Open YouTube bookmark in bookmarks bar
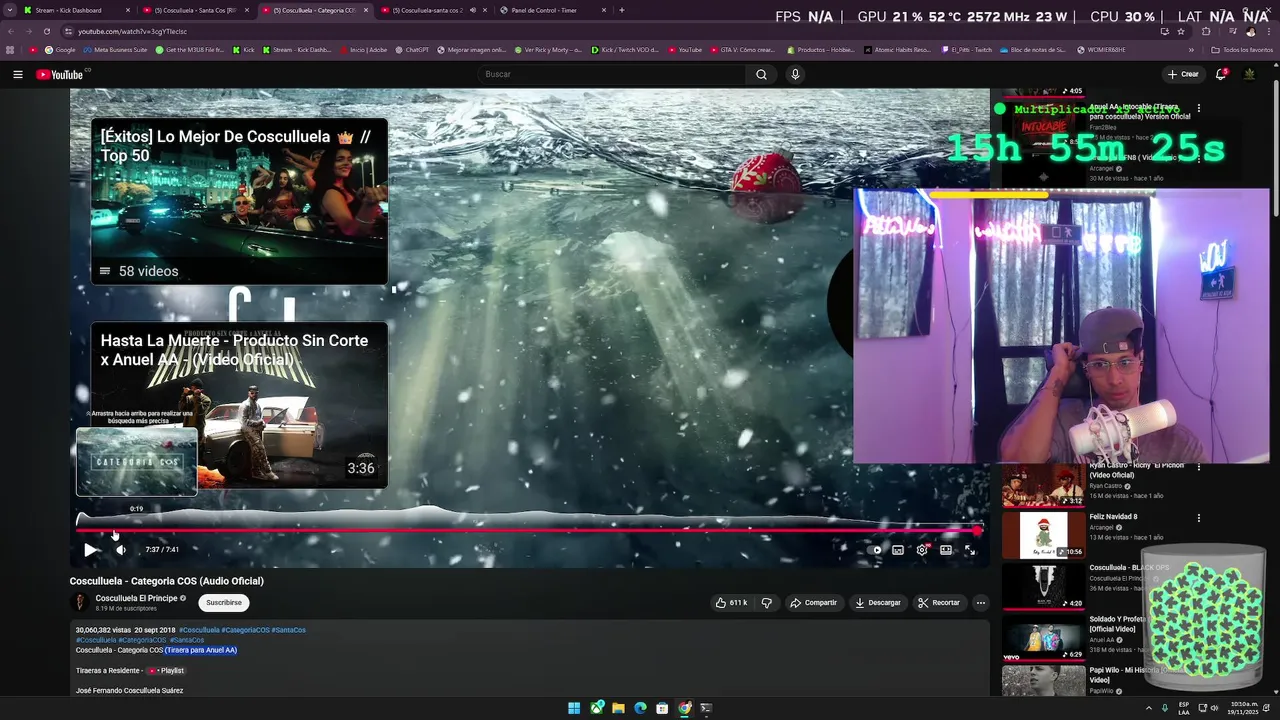Screen dimensions: 1280x720 pos(685,49)
